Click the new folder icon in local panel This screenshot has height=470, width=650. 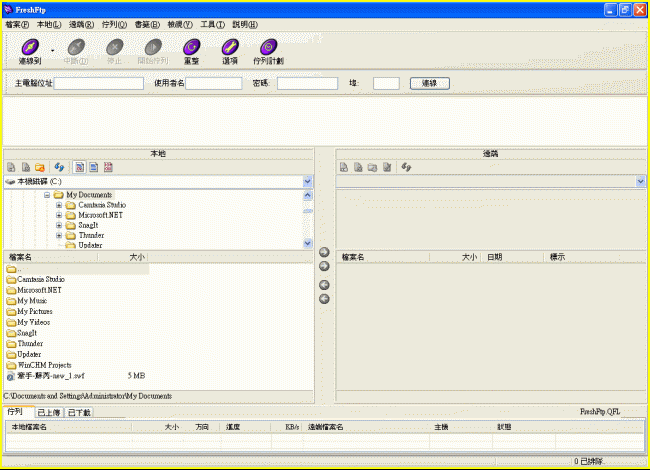[40, 167]
